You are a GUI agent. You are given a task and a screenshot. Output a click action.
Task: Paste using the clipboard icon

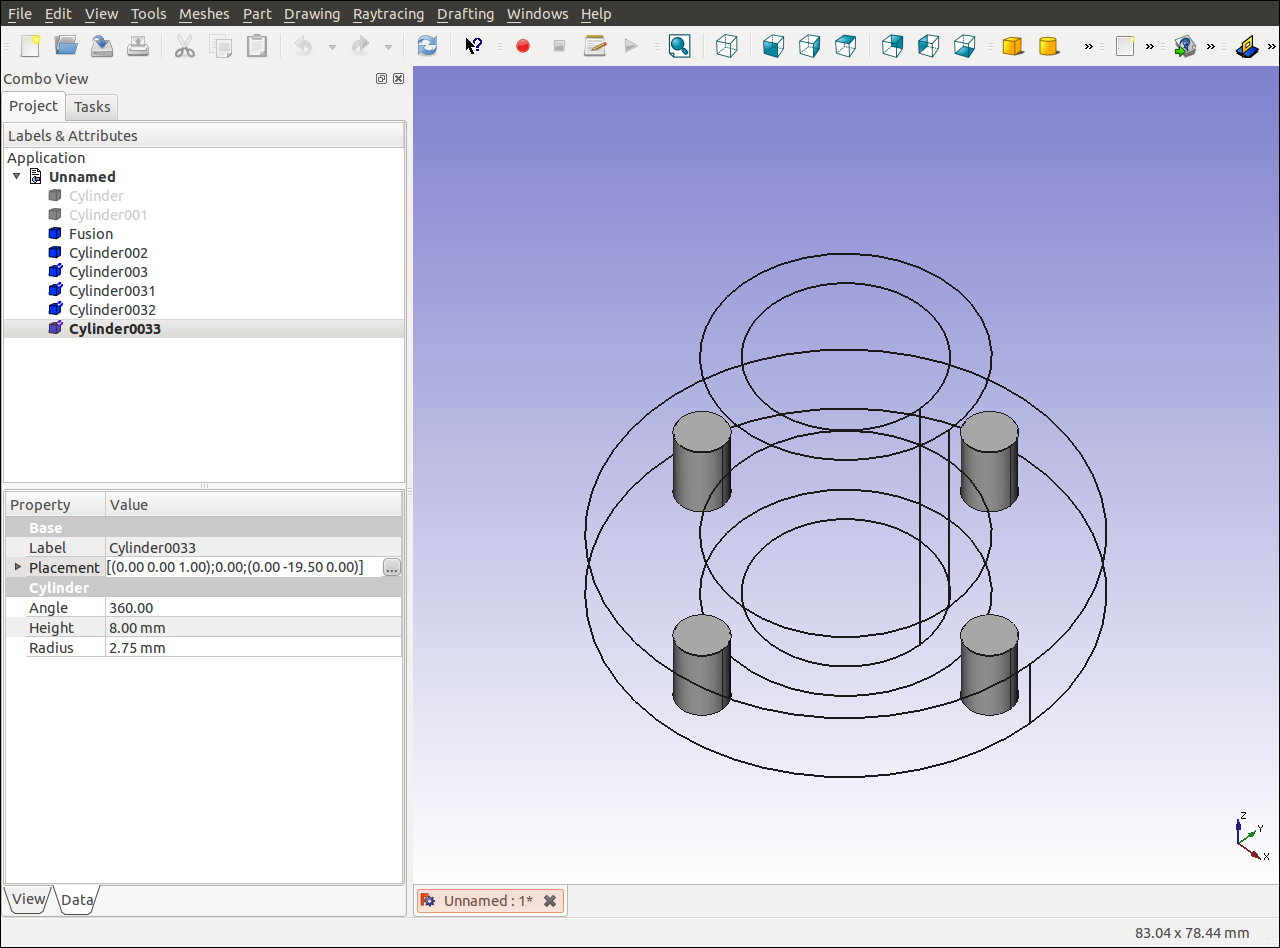click(257, 46)
